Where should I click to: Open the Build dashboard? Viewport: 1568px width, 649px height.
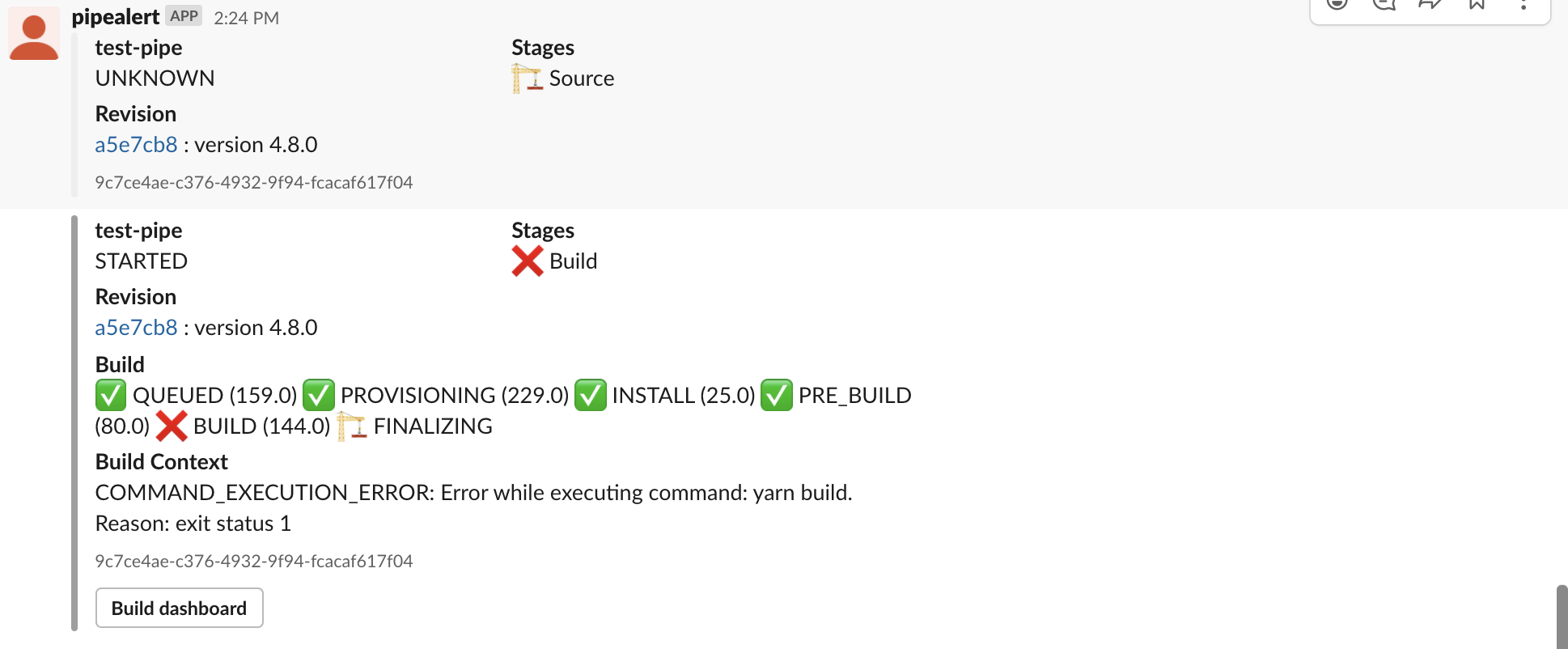pos(179,608)
